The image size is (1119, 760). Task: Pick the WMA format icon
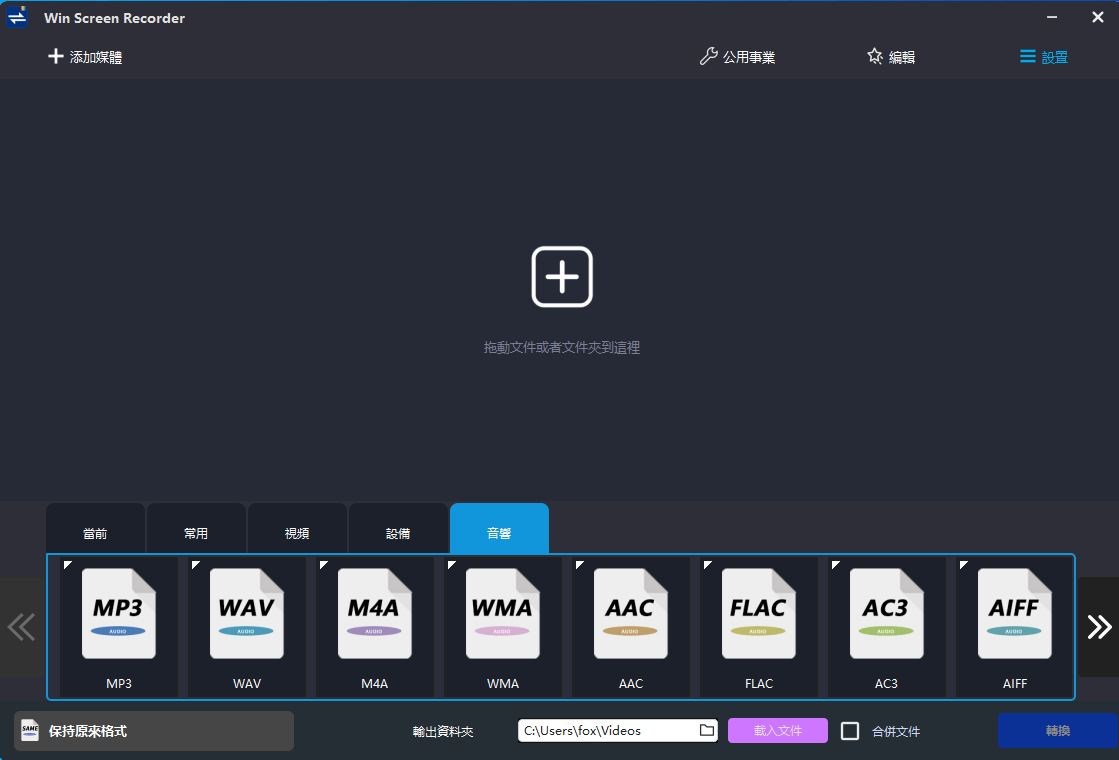tap(502, 613)
